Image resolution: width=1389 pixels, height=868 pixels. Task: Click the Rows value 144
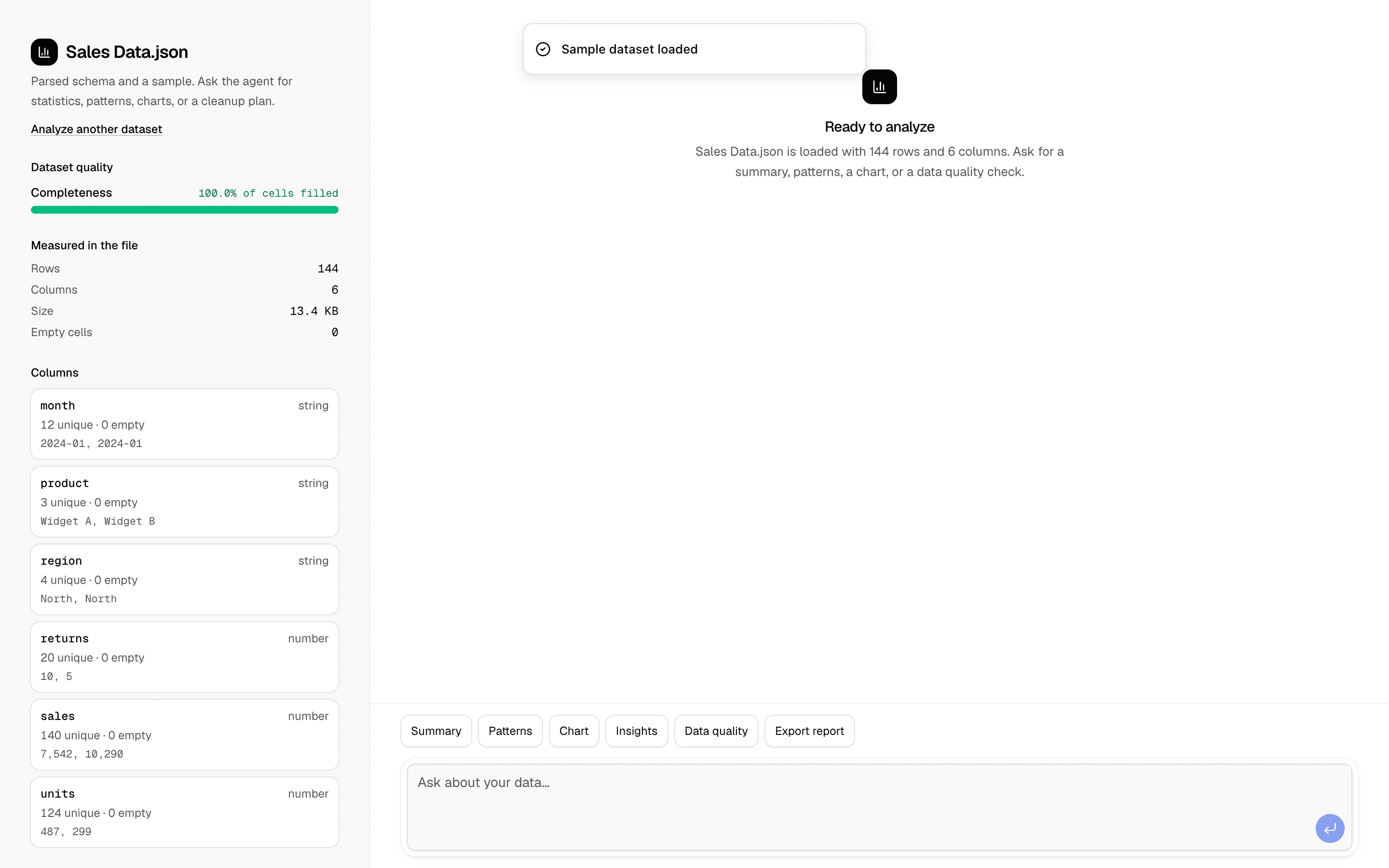(328, 269)
